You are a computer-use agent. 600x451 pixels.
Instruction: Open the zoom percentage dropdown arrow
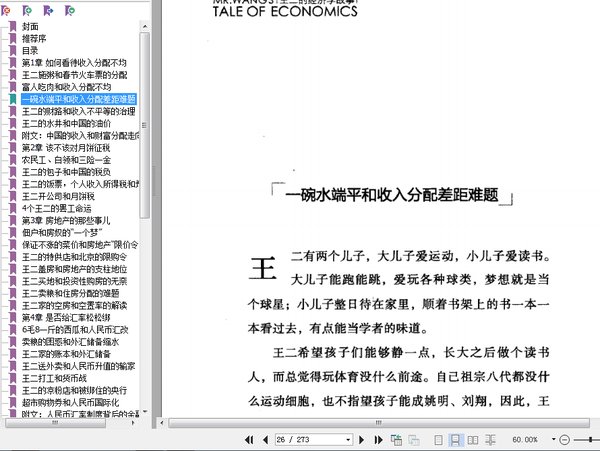553,439
